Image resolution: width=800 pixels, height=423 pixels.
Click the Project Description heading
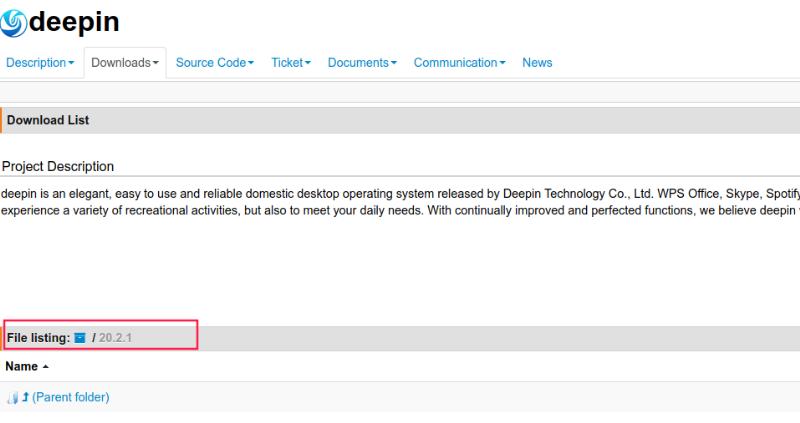click(58, 166)
